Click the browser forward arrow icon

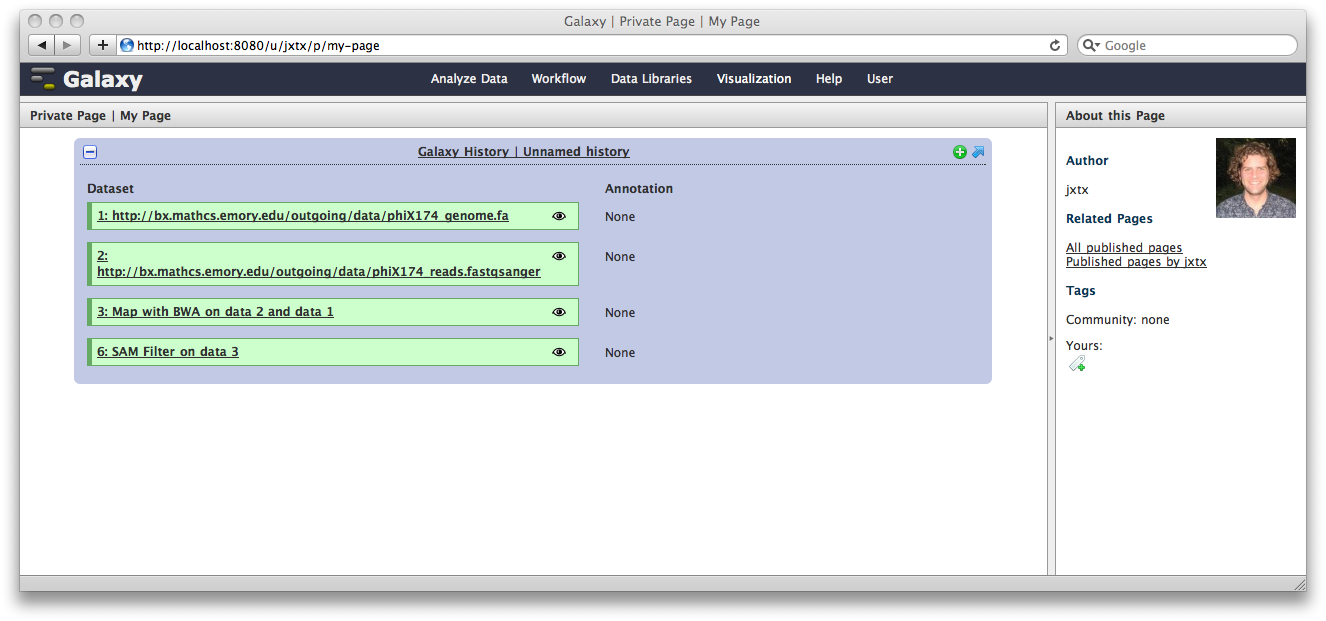(66, 44)
